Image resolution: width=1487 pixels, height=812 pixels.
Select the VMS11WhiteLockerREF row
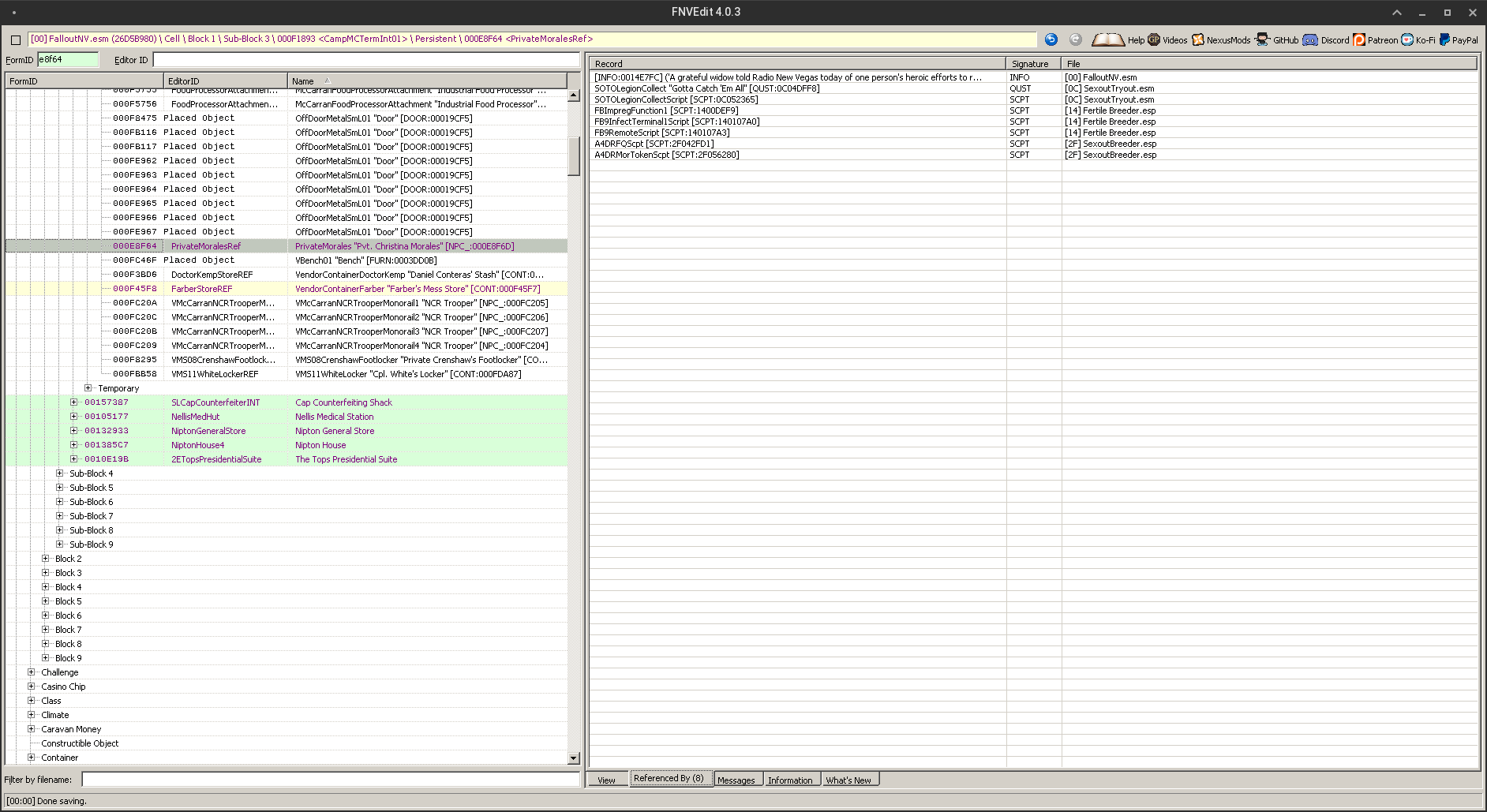coord(287,374)
